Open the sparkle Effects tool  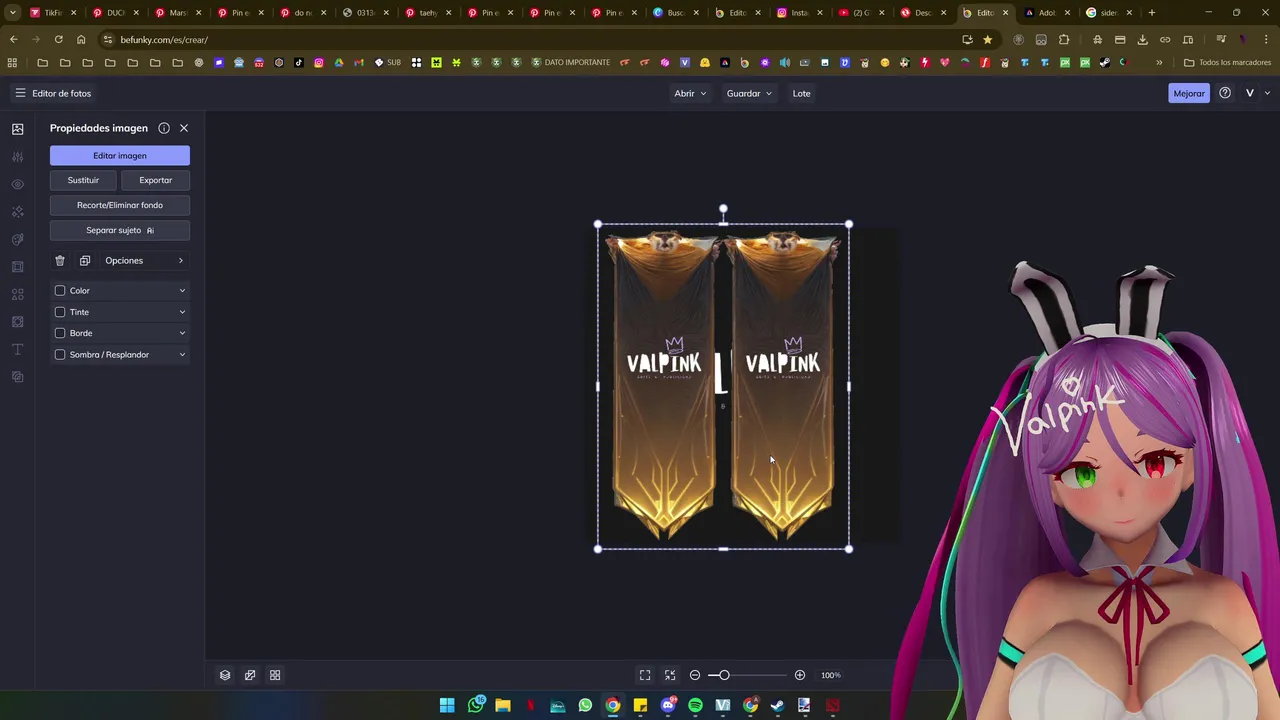[17, 212]
